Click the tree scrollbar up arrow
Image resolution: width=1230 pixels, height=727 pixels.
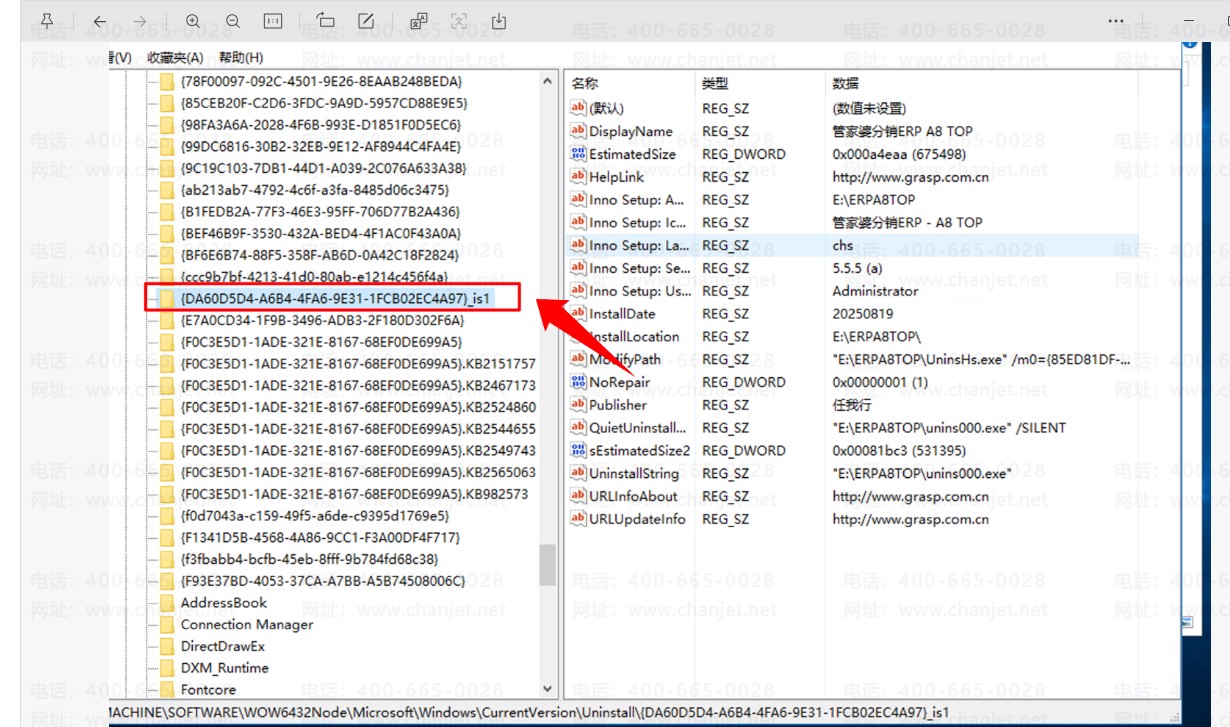(x=547, y=82)
